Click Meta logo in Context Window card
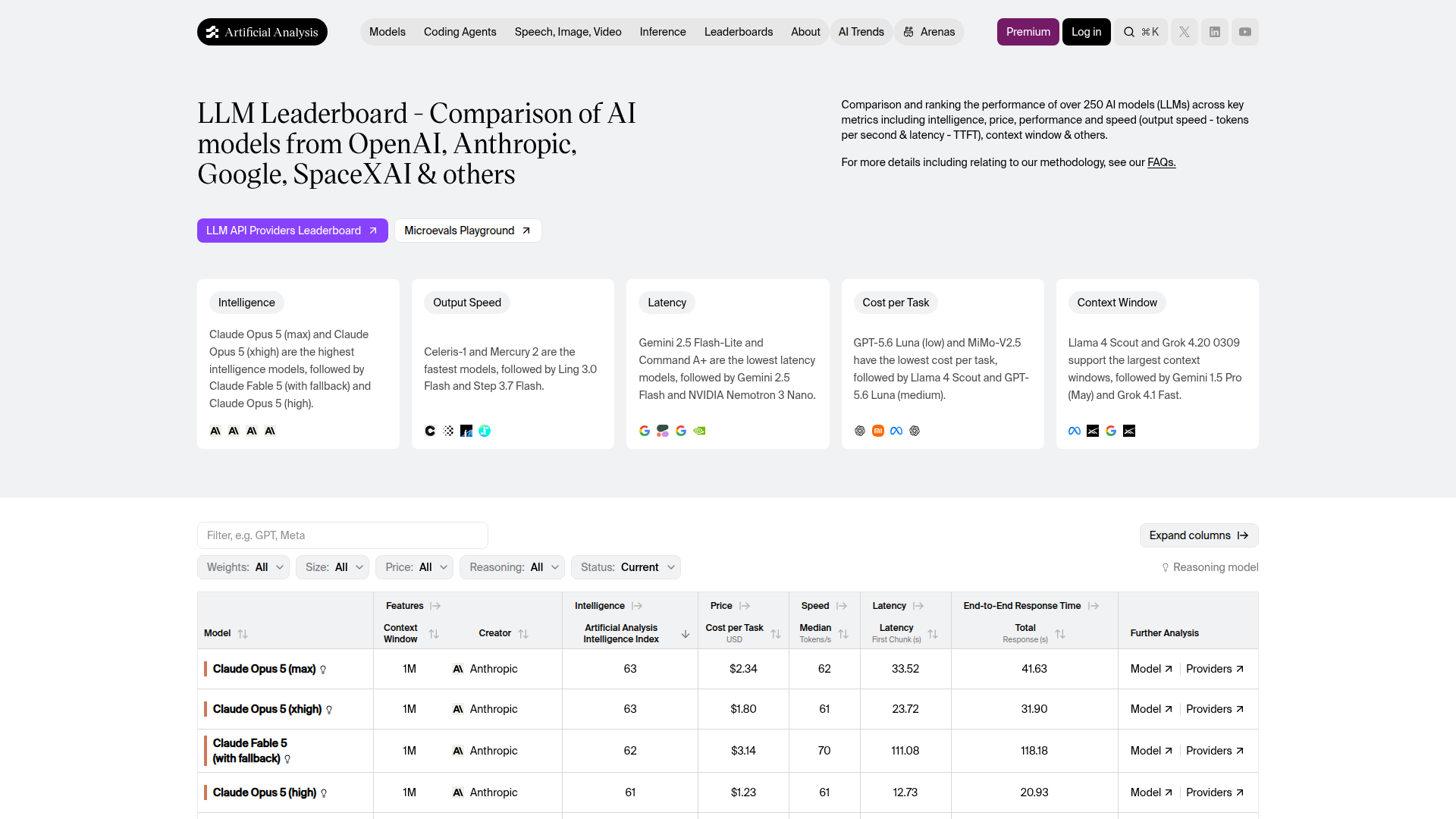Image resolution: width=1456 pixels, height=819 pixels. 1075,431
